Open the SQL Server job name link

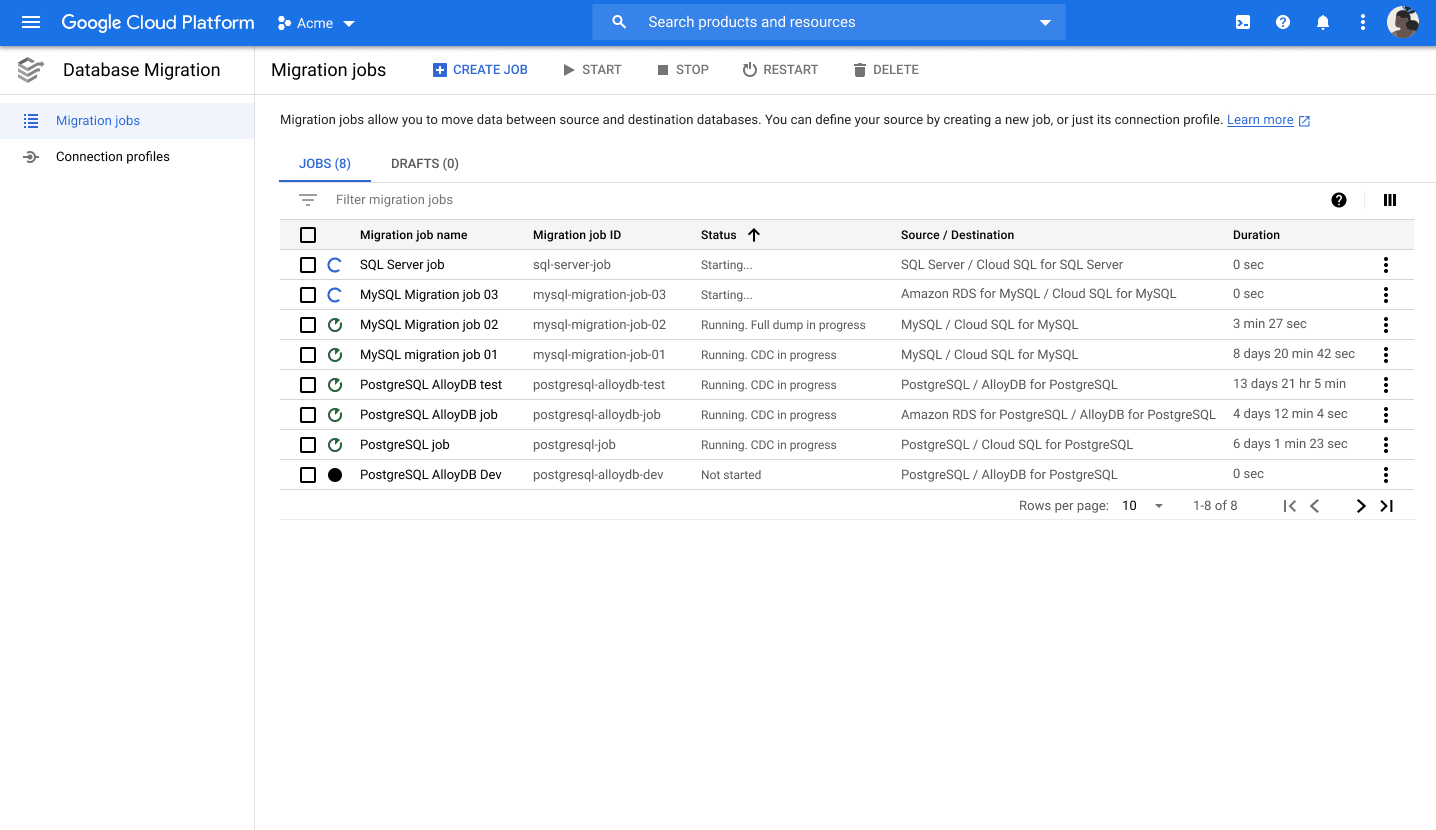pos(402,265)
